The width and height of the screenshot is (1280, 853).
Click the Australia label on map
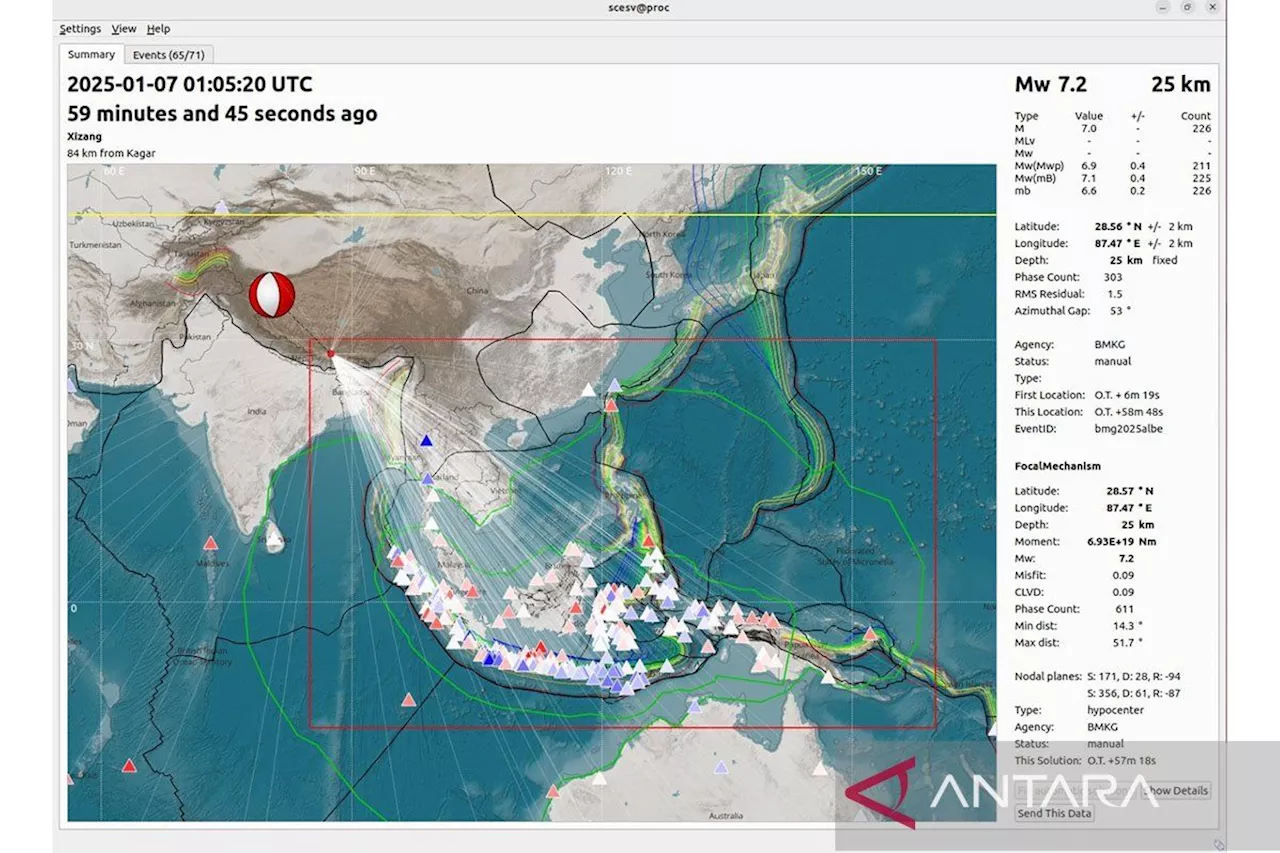(x=725, y=816)
